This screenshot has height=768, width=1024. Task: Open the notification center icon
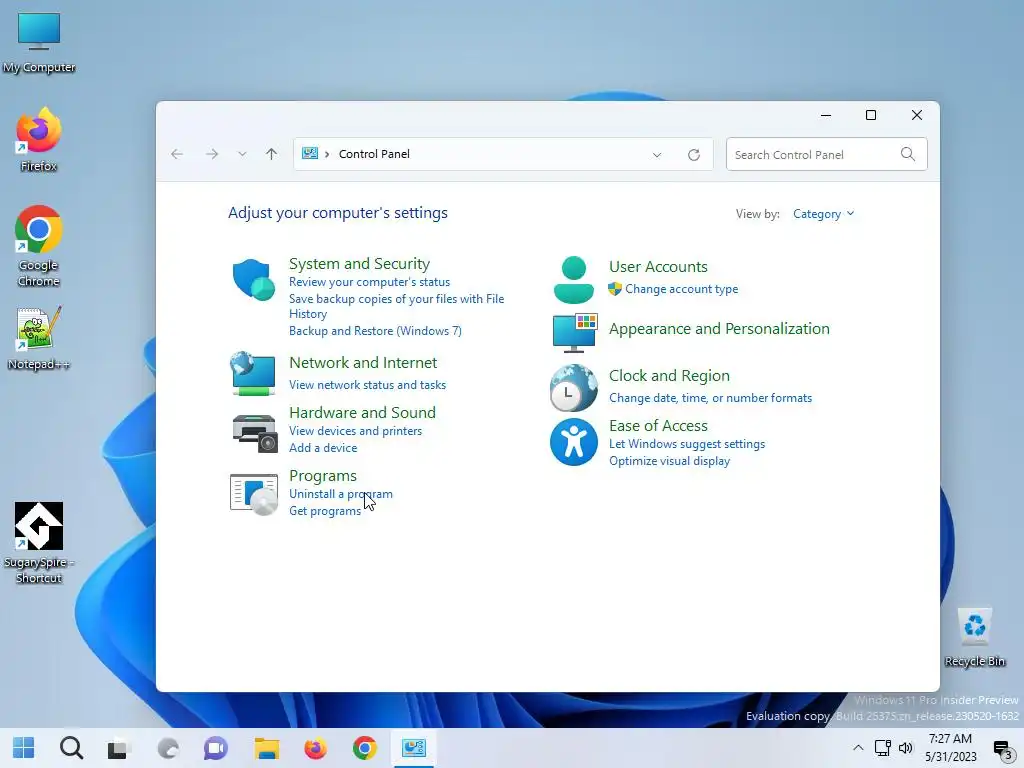click(1002, 749)
